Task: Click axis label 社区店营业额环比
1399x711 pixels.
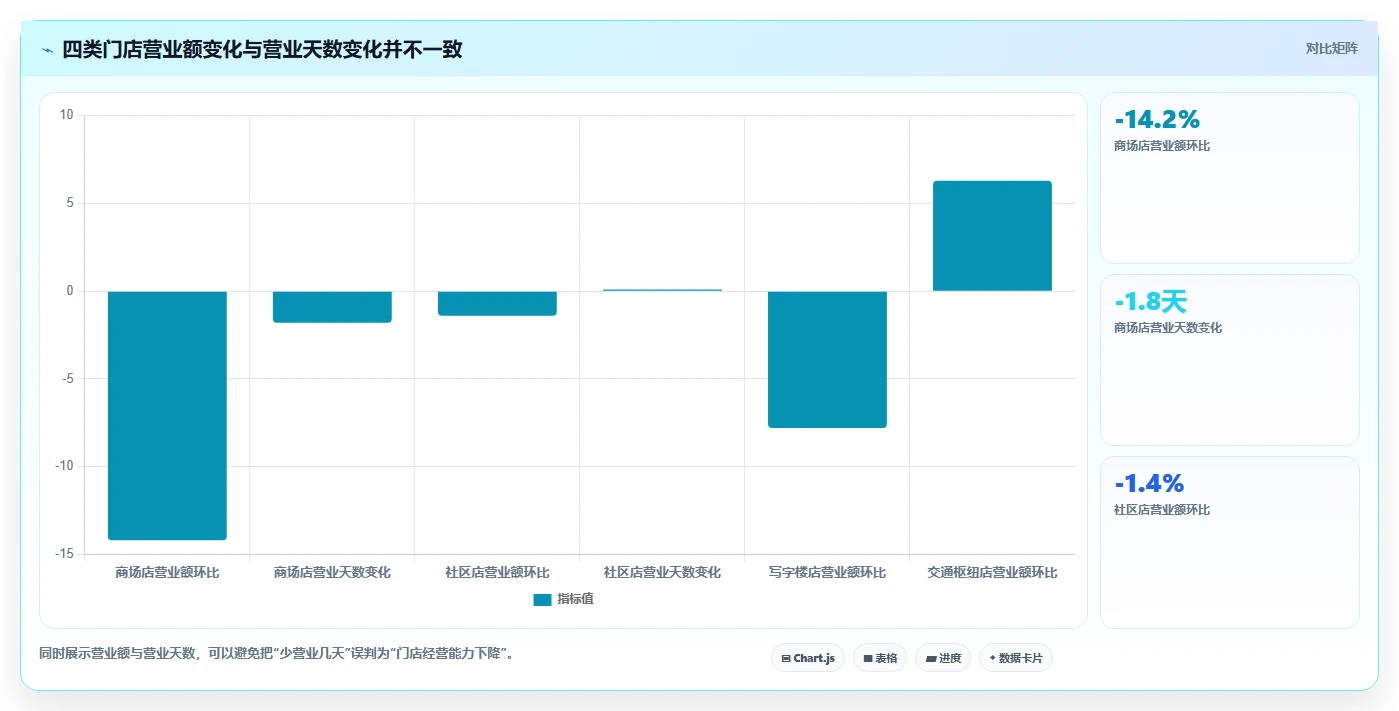Action: point(497,573)
